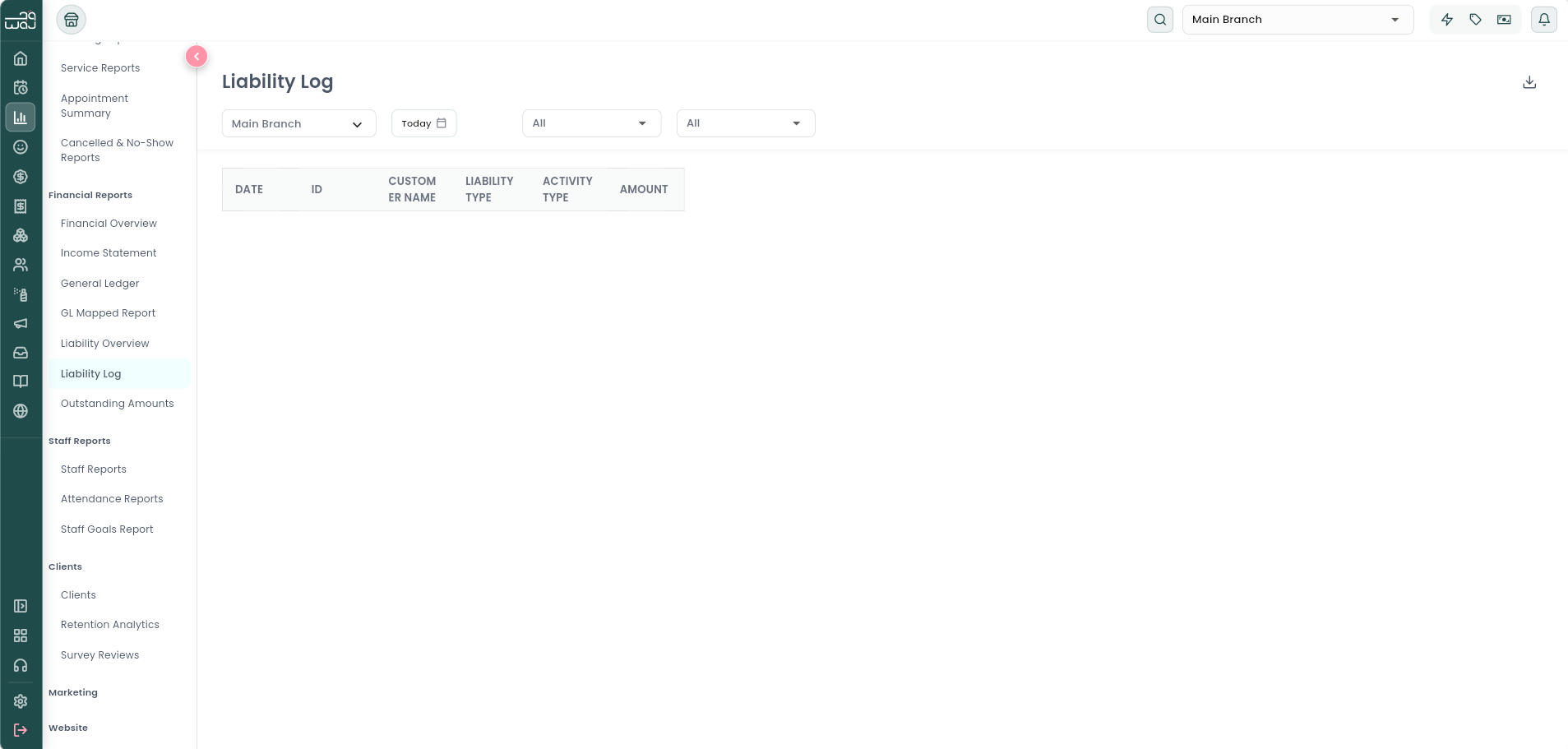Screen dimensions: 1568x749
Task: Select the reports bar chart icon
Action: [21, 118]
